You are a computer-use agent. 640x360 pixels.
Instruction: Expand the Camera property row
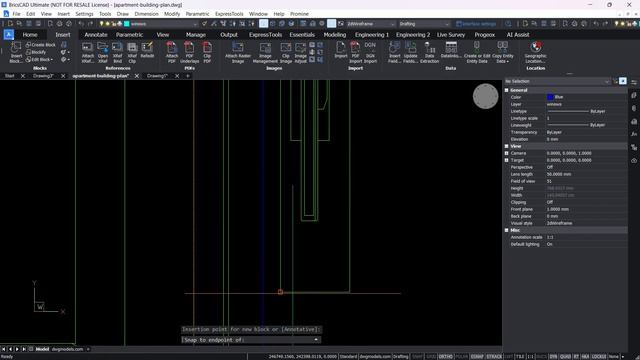point(507,153)
